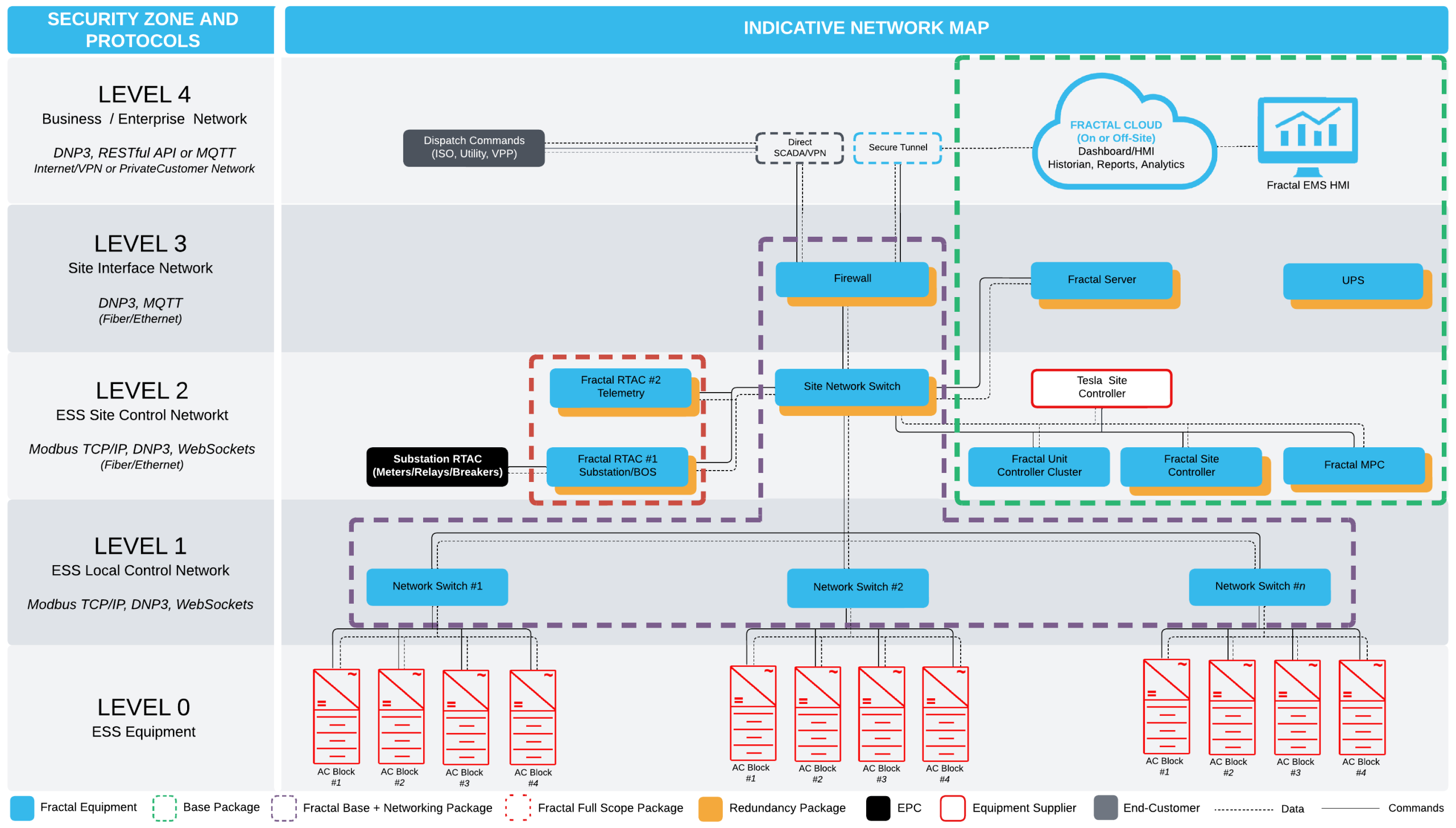Click AC Block #1 under Network Switch #2
Screen dimensions: 1456x828
coord(753,713)
